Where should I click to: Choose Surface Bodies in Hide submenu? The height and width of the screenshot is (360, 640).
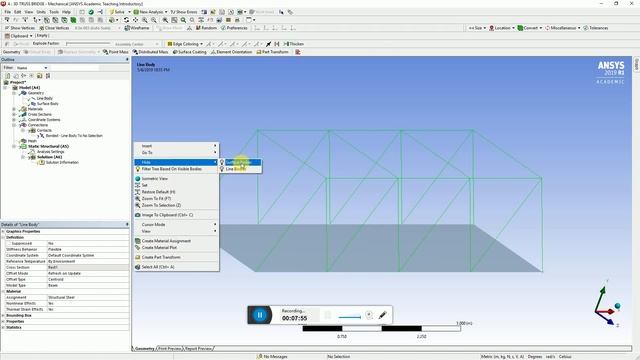pyautogui.click(x=240, y=162)
